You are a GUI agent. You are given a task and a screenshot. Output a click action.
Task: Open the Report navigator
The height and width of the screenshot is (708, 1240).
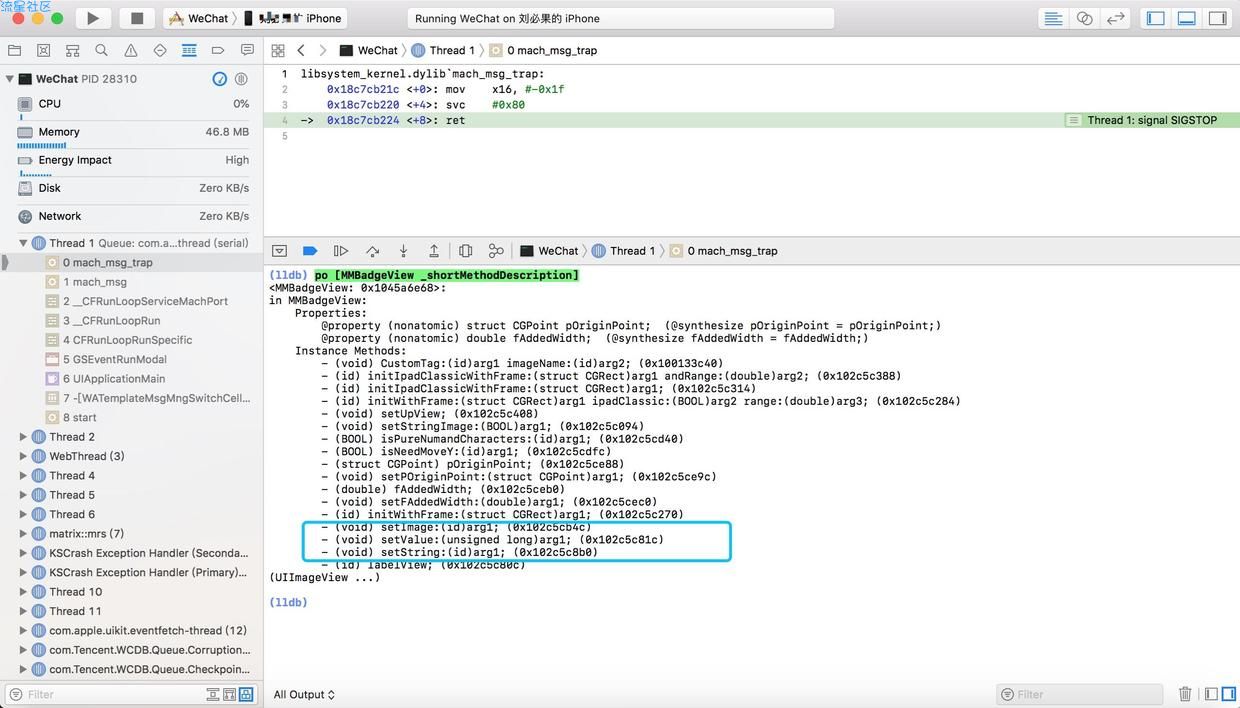pos(247,50)
